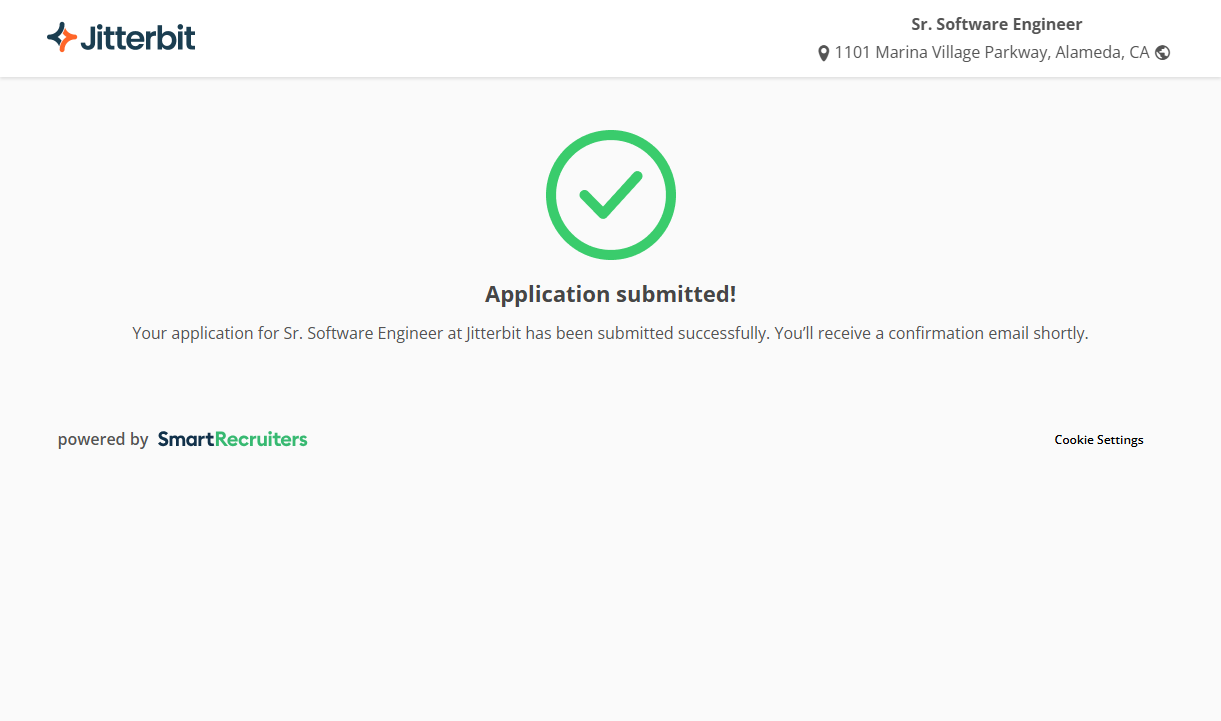This screenshot has height=721, width=1221.
Task: Click "submitted successfully" in the message
Action: (x=683, y=333)
